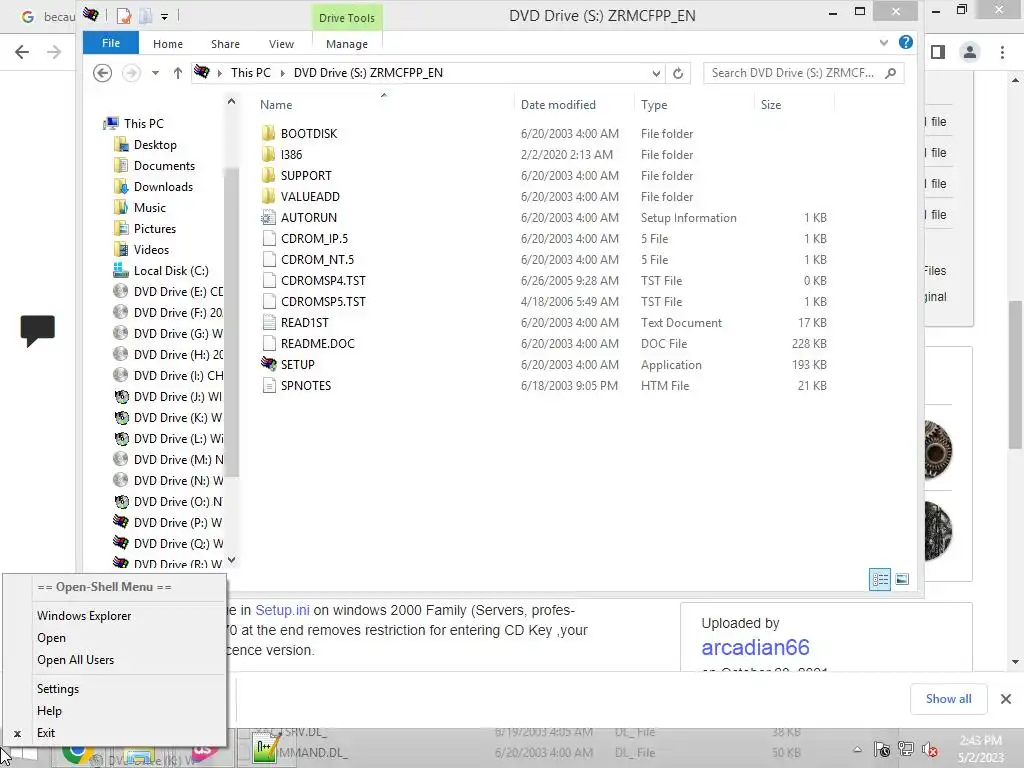
Task: Select the VALUEADD folder
Action: coord(310,197)
